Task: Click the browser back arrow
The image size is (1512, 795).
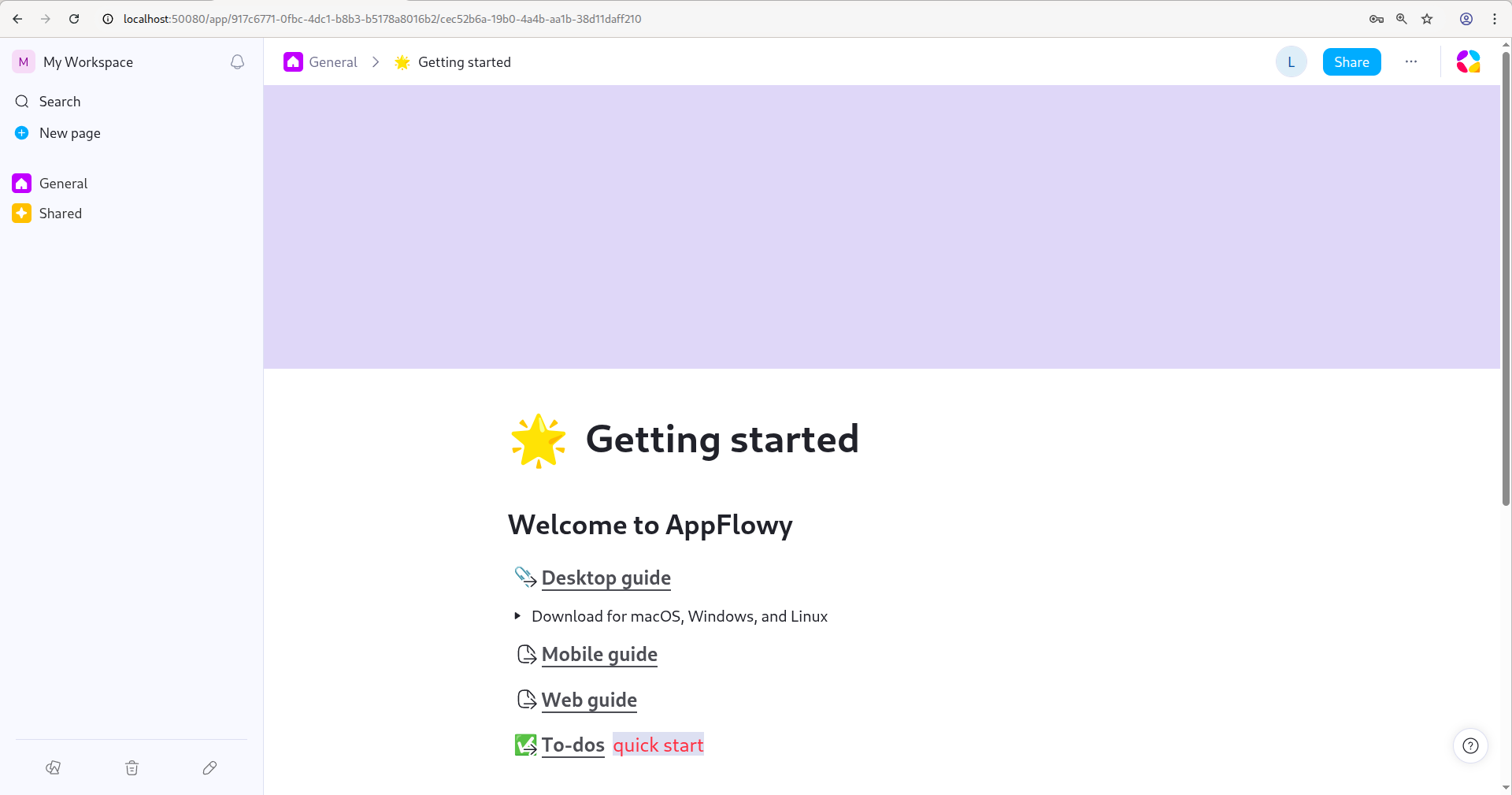Action: point(17,19)
